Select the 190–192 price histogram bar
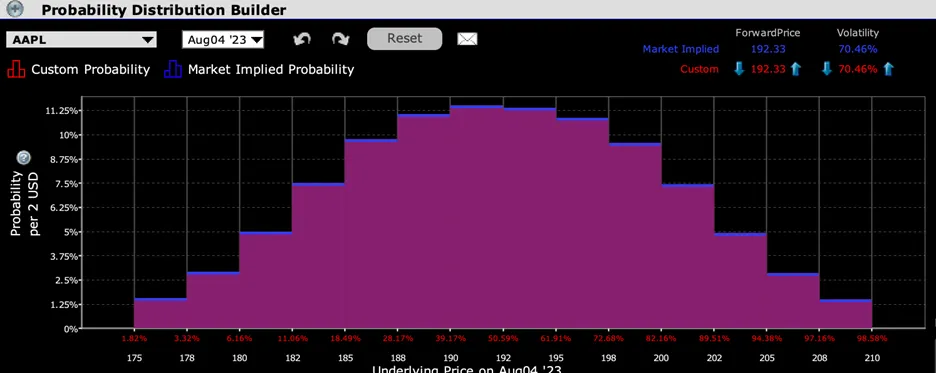Viewport: 936px width, 373px height. [476, 217]
